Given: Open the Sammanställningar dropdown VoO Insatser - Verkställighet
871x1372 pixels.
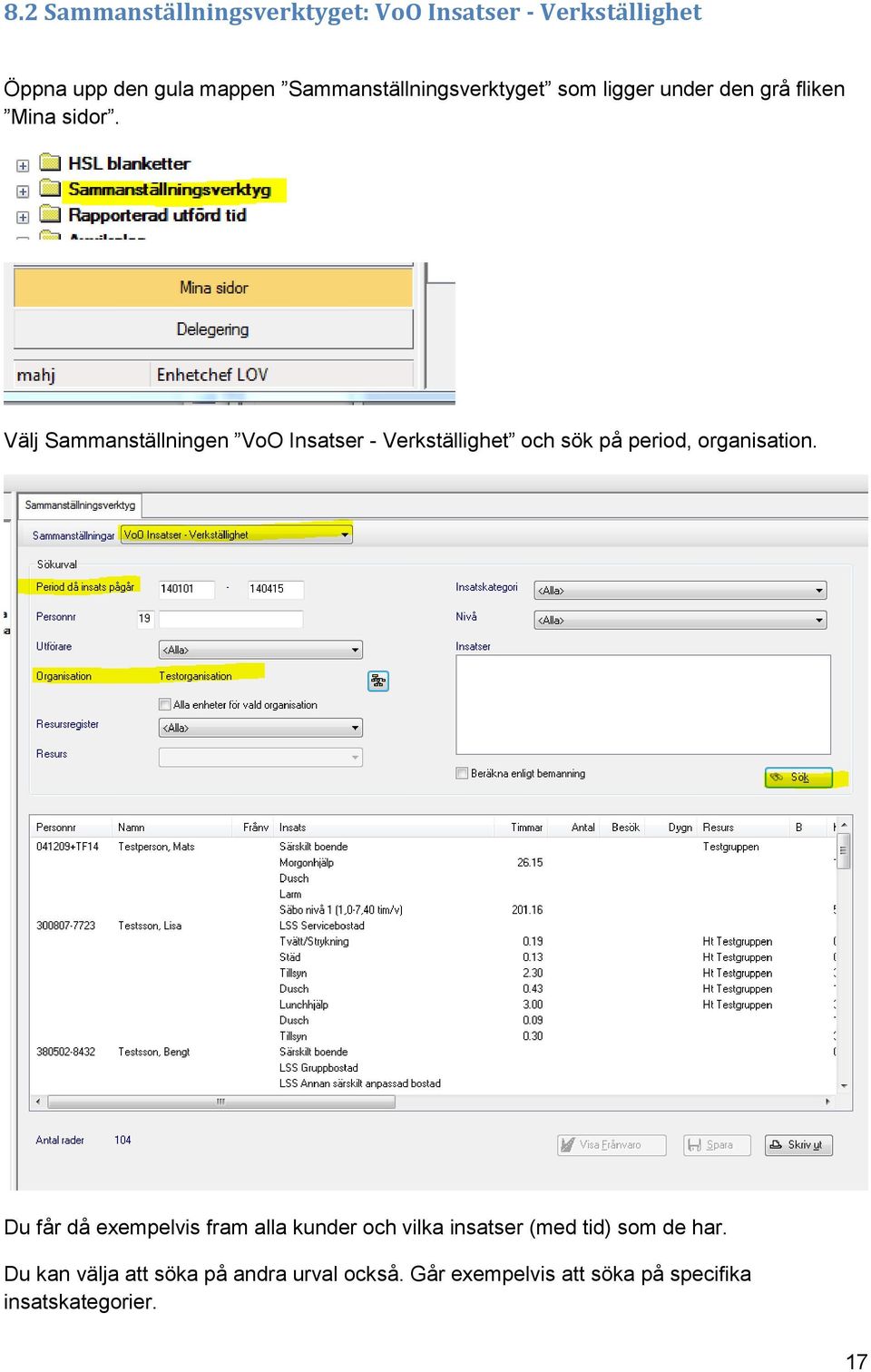Looking at the screenshot, I should [236, 534].
